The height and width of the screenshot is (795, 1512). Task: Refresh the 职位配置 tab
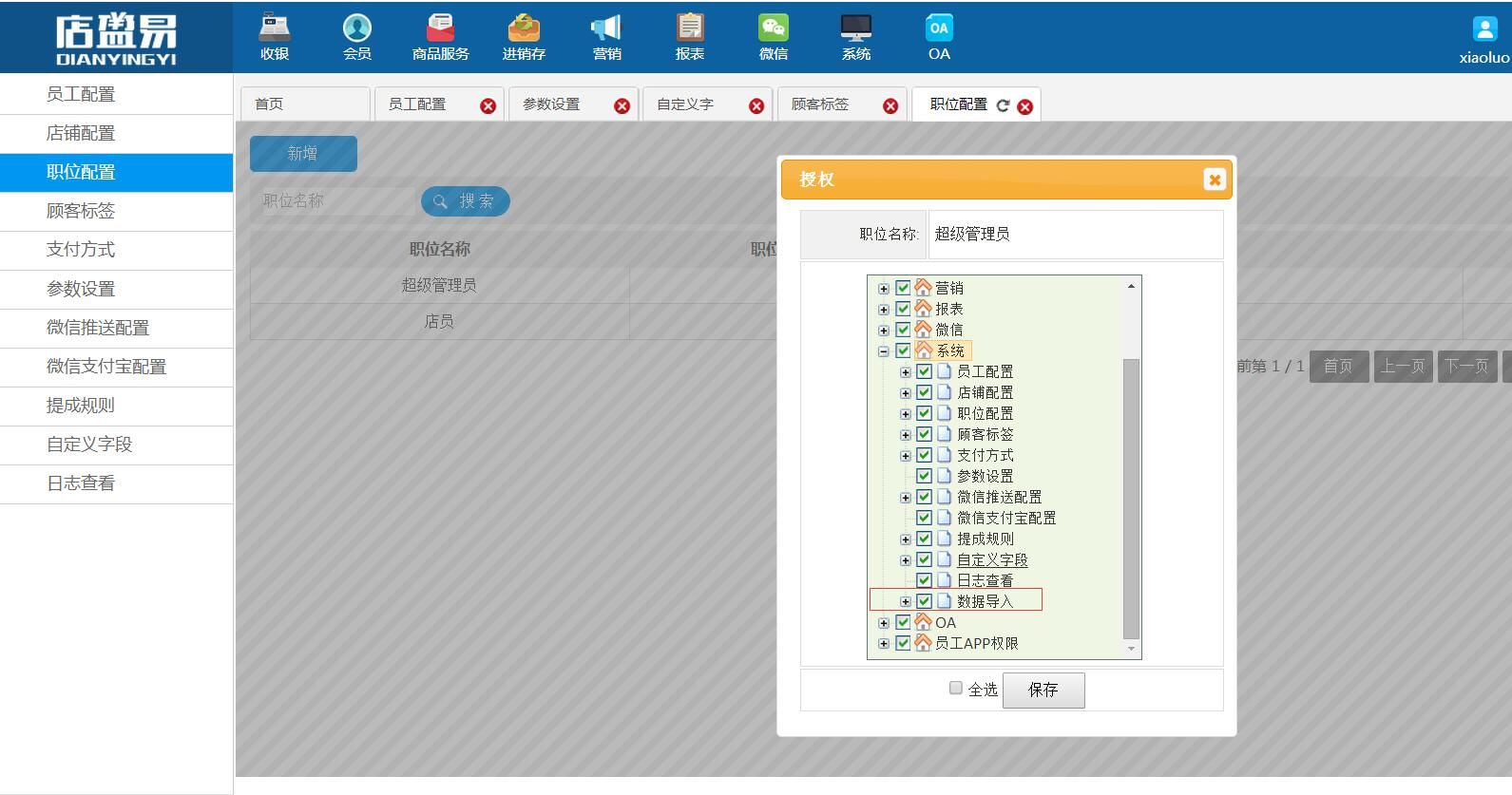pyautogui.click(x=1003, y=105)
